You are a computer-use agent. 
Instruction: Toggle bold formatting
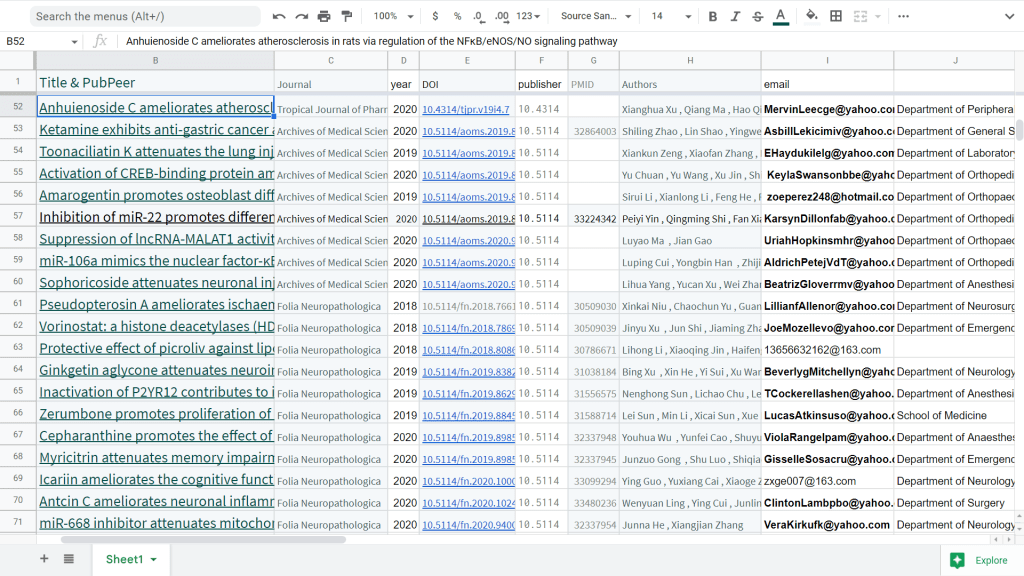713,16
